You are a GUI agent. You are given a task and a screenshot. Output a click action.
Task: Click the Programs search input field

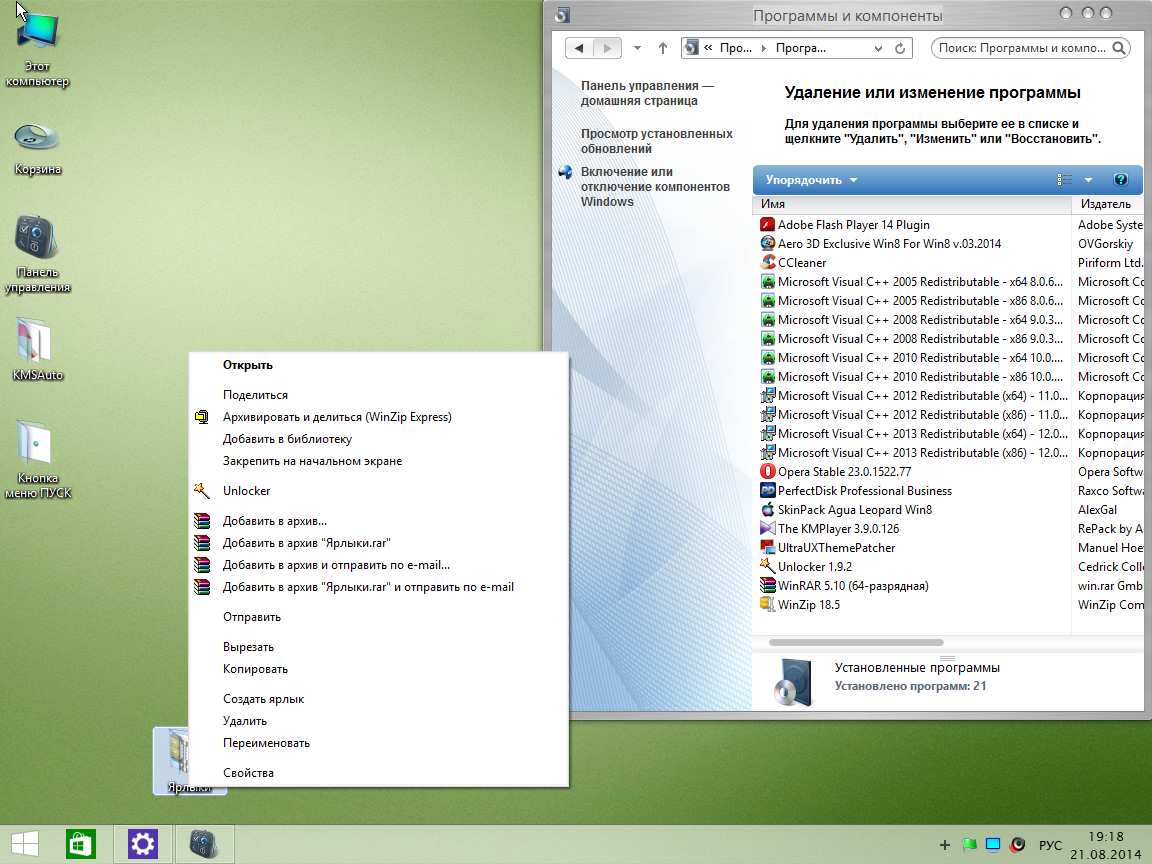click(x=1021, y=48)
